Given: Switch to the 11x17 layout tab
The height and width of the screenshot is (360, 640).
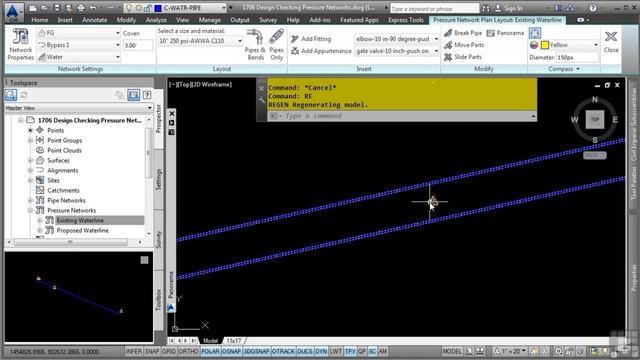Looking at the screenshot, I should (234, 340).
